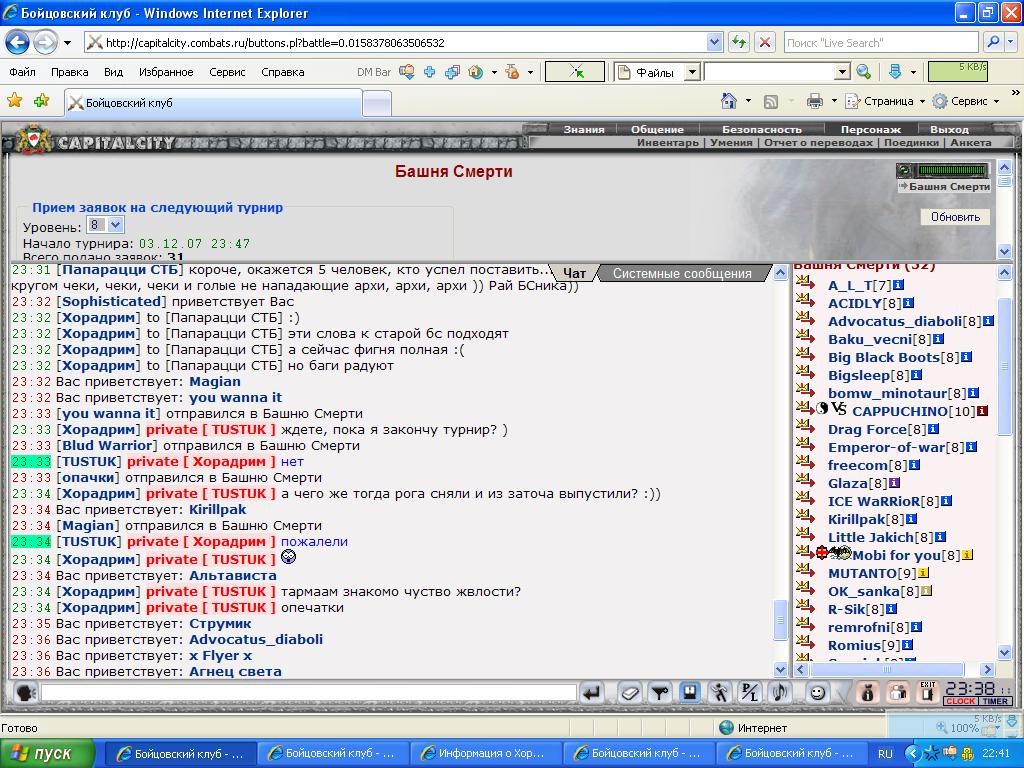This screenshot has width=1024, height=768.
Task: Open the smiley emoticon picker
Action: pyautogui.click(x=817, y=692)
